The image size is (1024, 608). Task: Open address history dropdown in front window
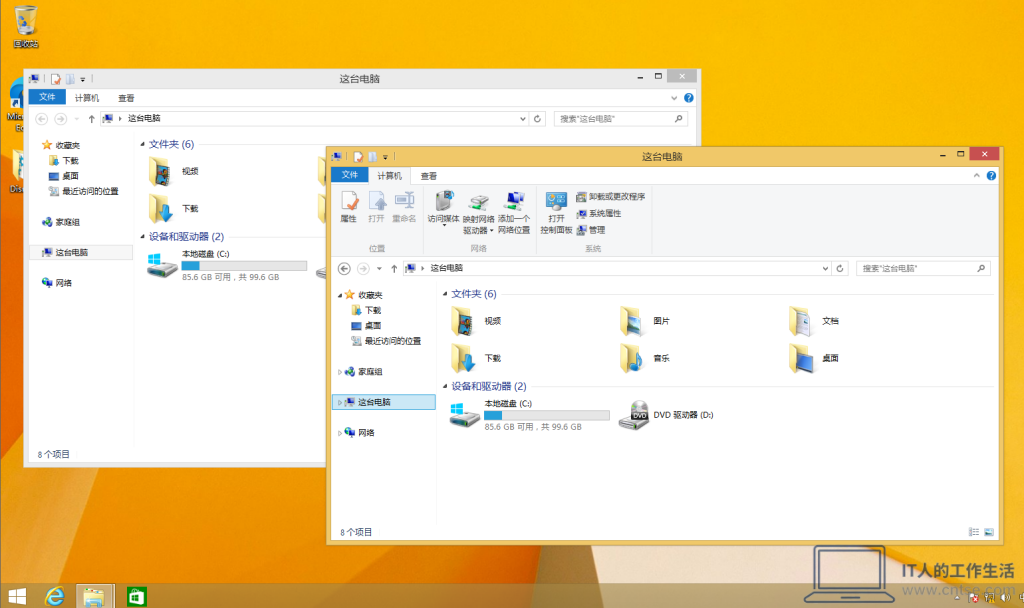pos(825,268)
